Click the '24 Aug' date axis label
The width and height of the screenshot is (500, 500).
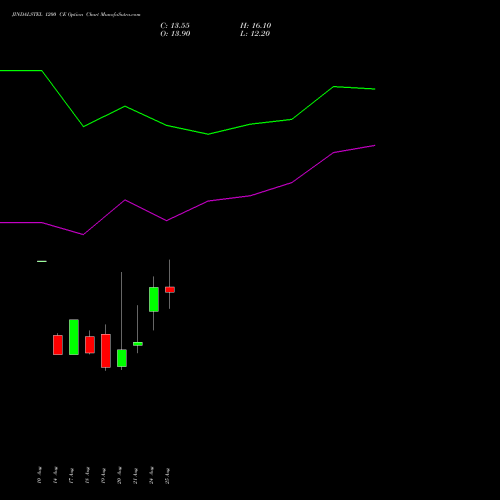(151, 475)
